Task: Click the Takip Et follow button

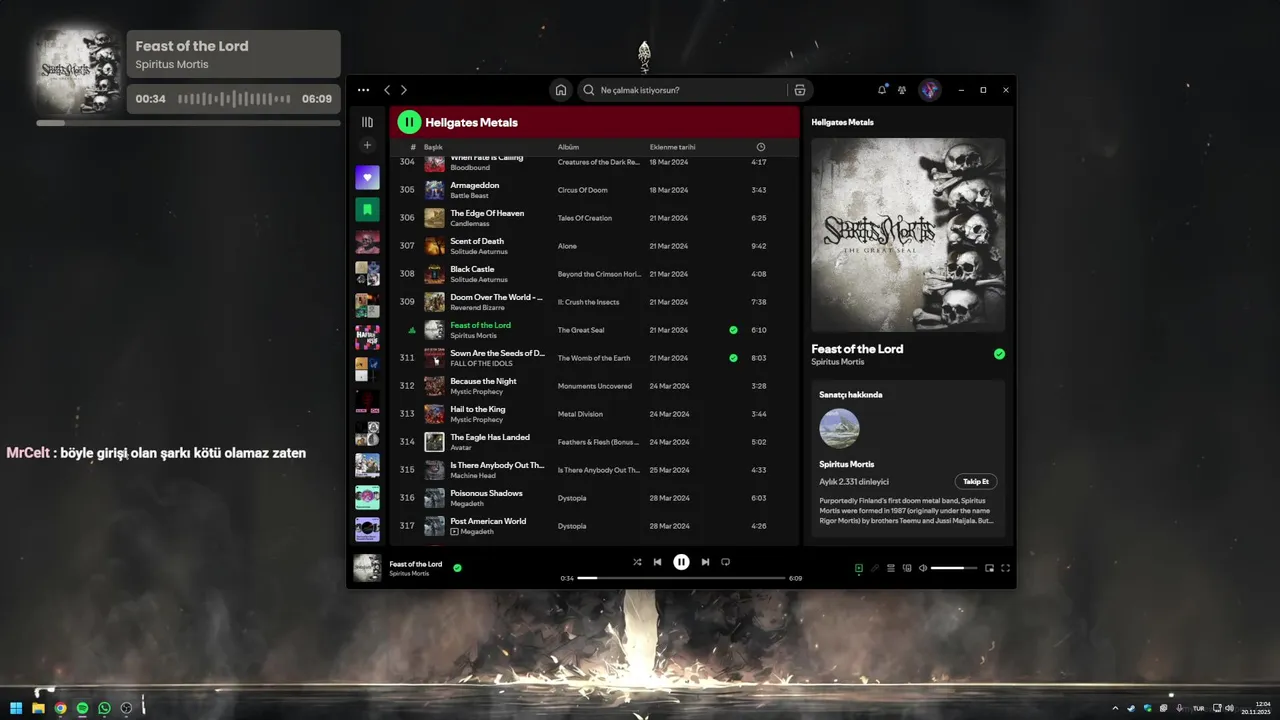Action: [976, 481]
